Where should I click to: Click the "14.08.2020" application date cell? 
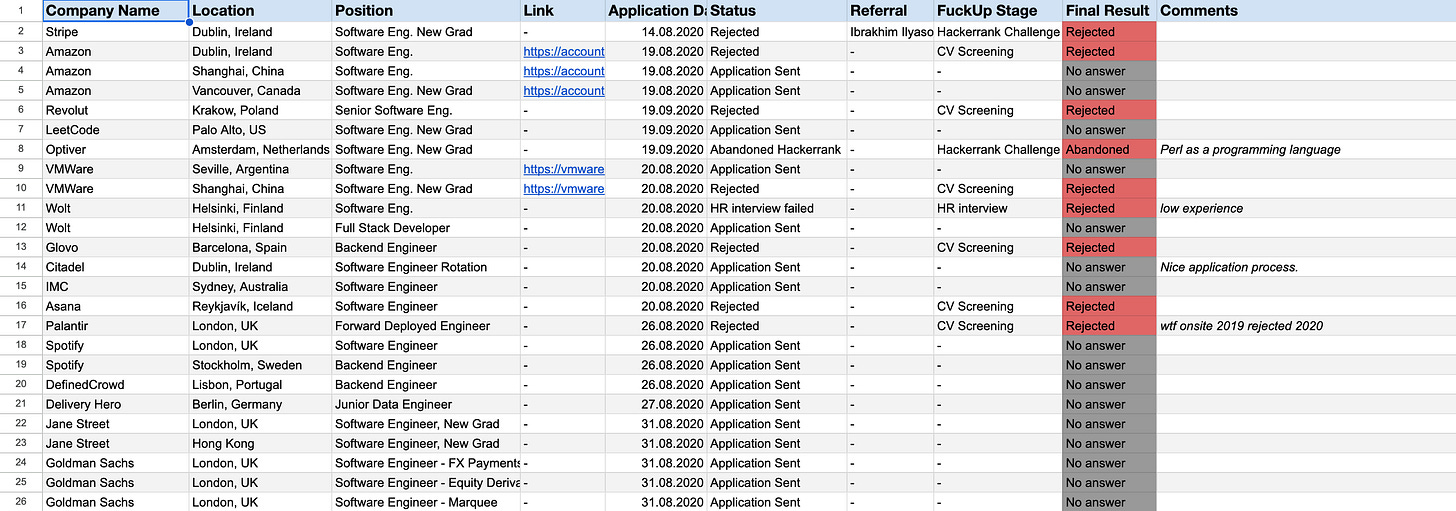point(656,32)
